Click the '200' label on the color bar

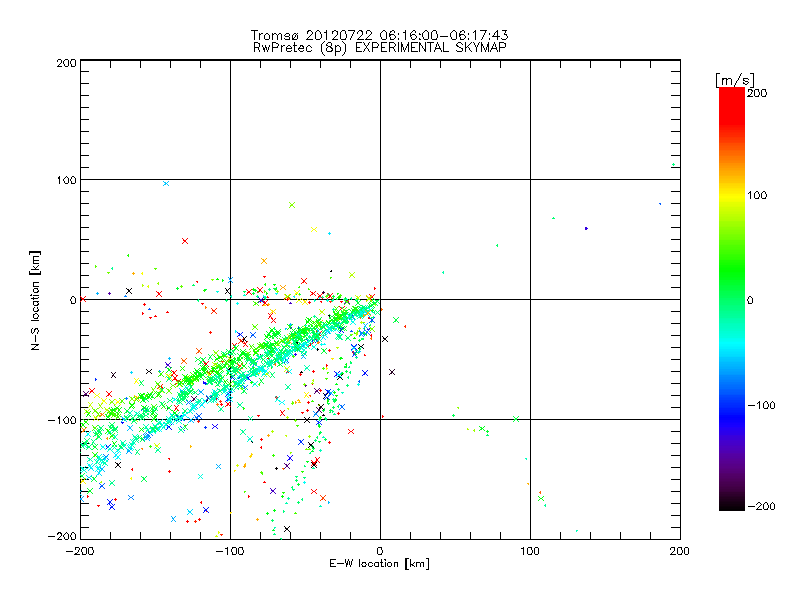[757, 93]
